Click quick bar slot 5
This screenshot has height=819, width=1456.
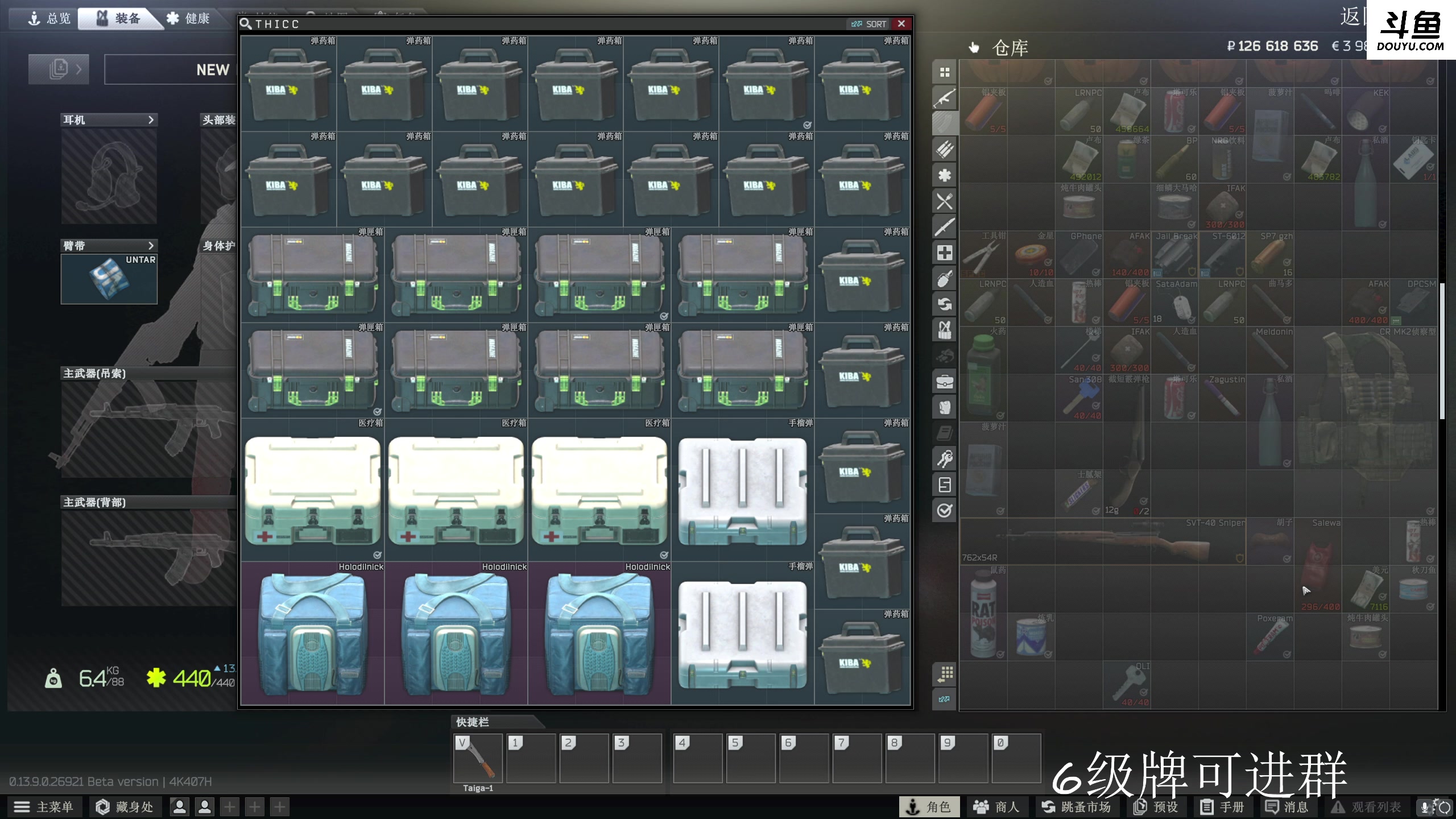tap(751, 759)
